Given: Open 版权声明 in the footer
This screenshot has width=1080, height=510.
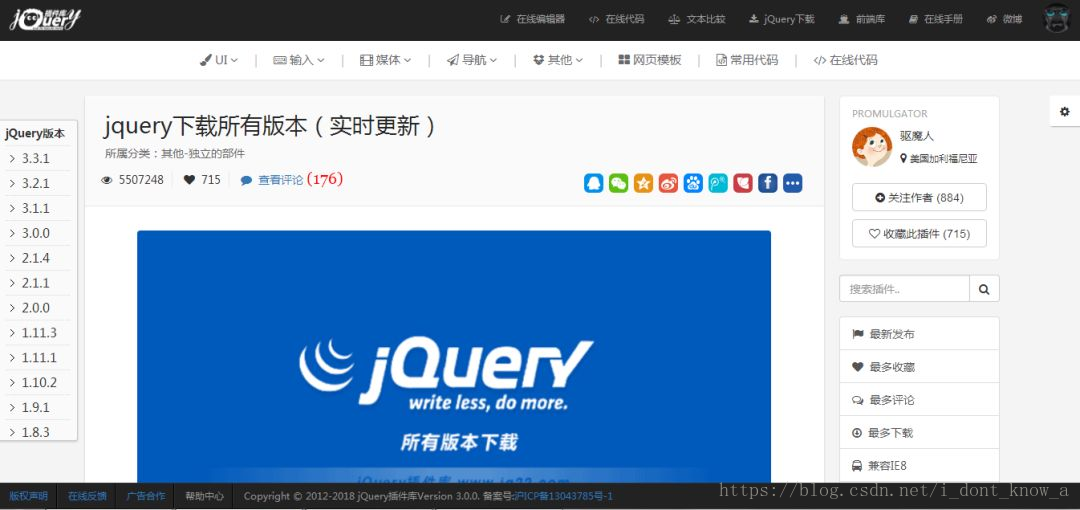Looking at the screenshot, I should 28,496.
